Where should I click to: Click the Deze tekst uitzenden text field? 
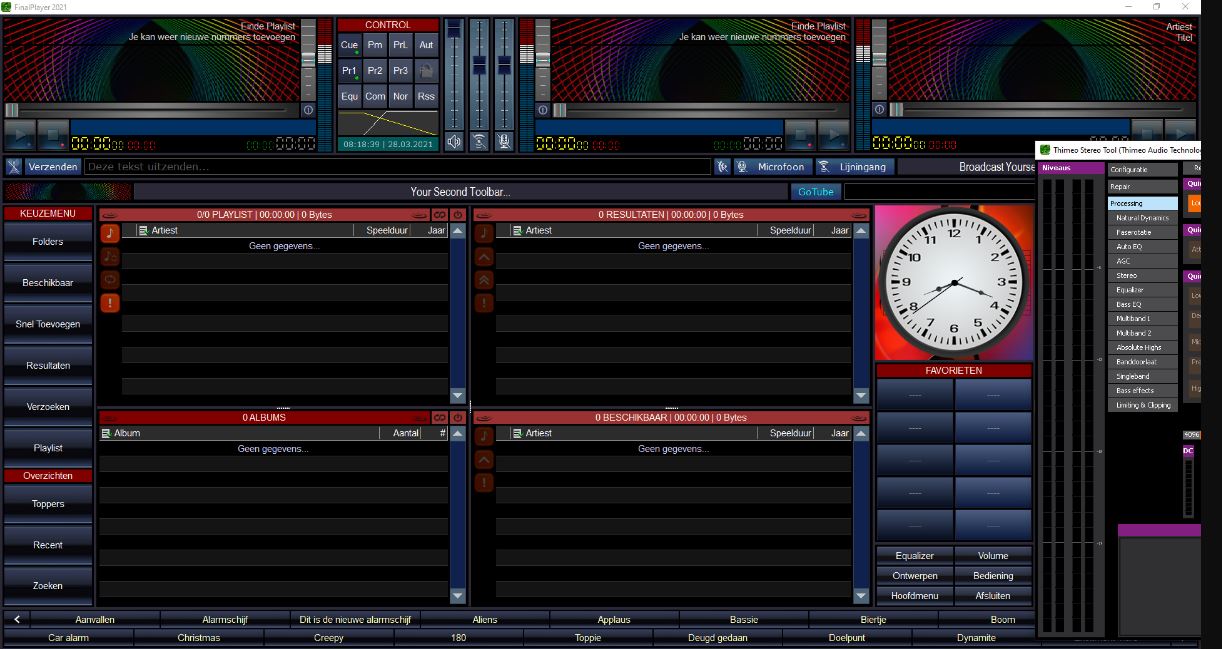point(397,167)
